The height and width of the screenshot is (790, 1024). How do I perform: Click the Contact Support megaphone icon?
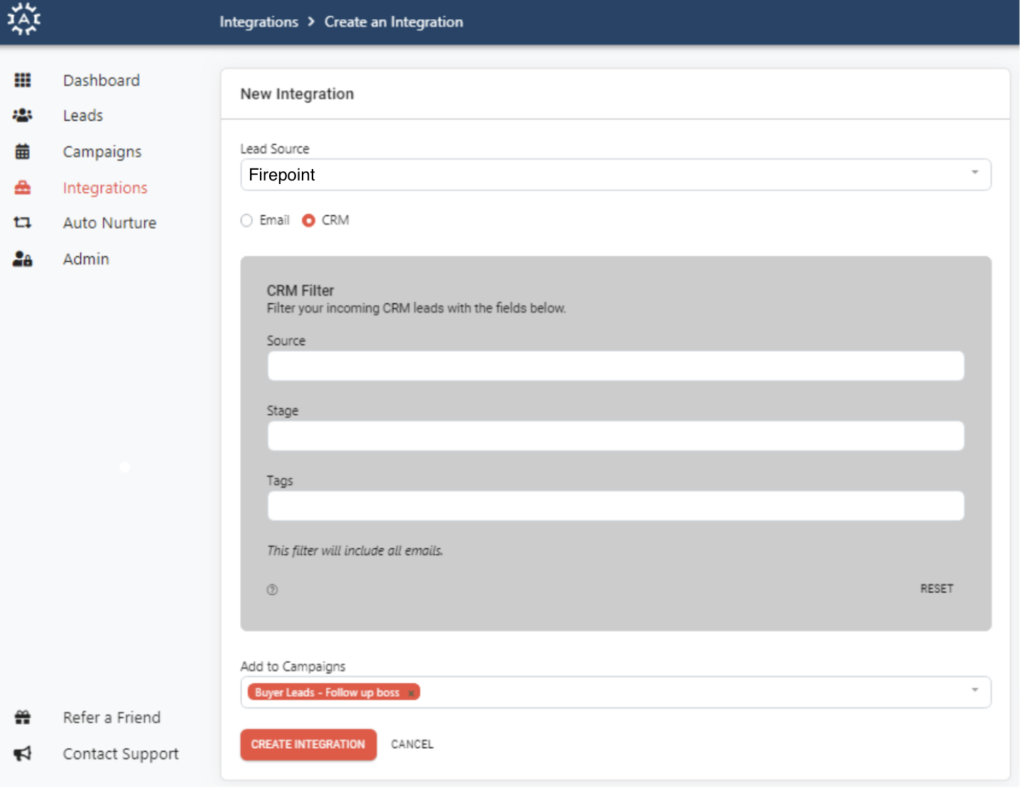pos(23,754)
